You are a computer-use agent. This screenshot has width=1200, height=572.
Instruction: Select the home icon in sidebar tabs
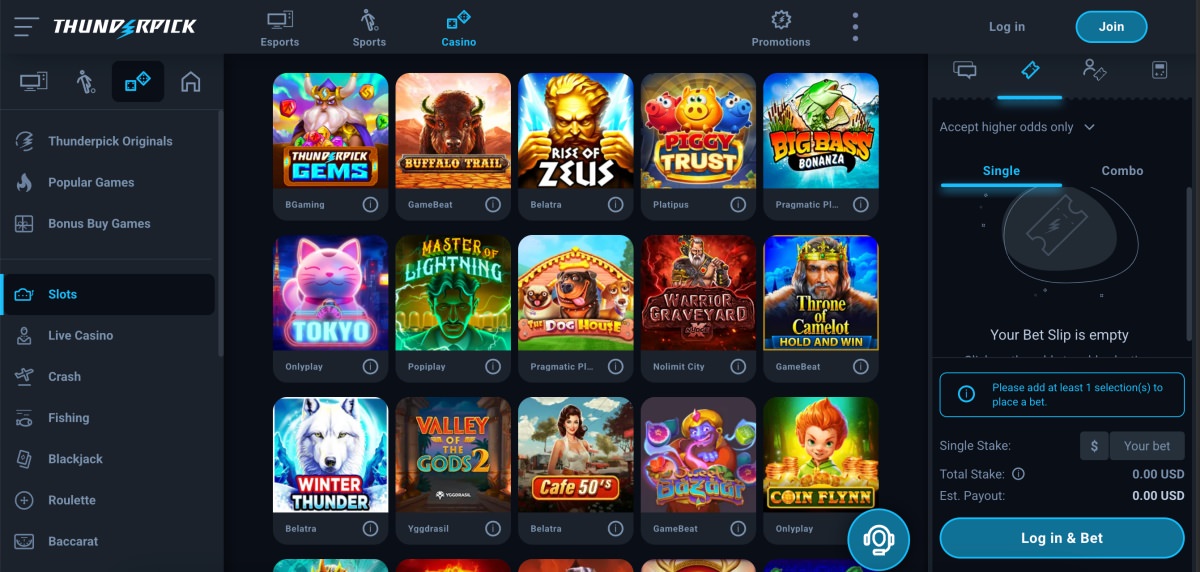click(x=190, y=82)
